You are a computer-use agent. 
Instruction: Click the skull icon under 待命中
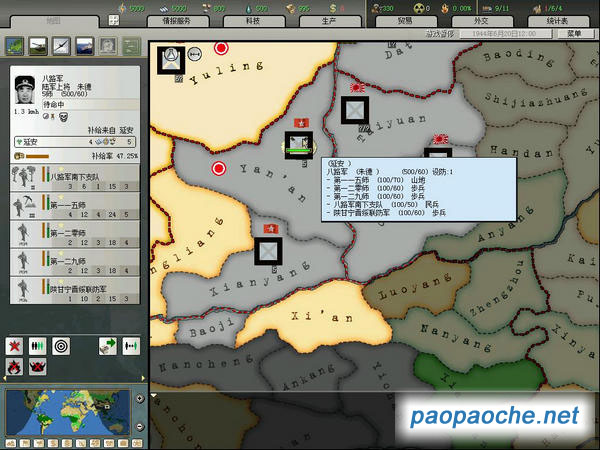pos(64,117)
